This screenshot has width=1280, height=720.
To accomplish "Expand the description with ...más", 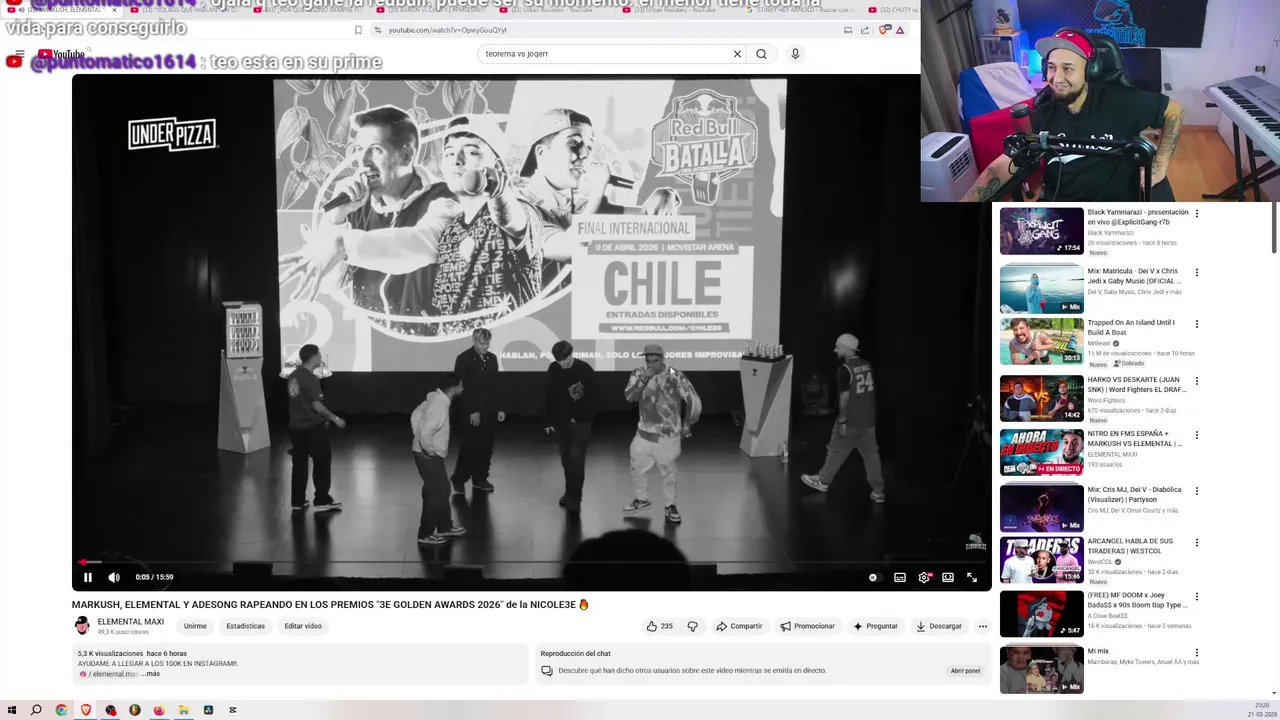I will pyautogui.click(x=149, y=674).
